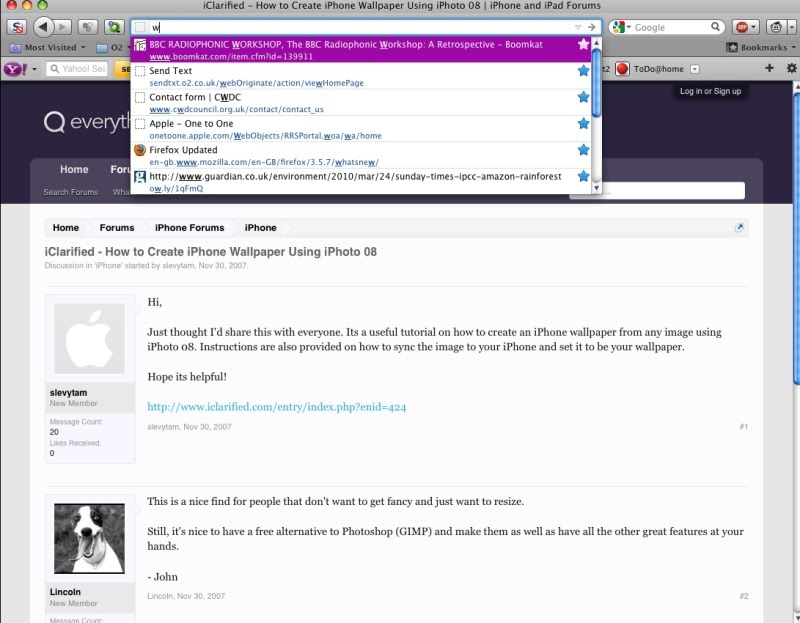This screenshot has width=800, height=623.
Task: Click the Firefox favicon on Firefox Updated row
Action: coord(140,150)
